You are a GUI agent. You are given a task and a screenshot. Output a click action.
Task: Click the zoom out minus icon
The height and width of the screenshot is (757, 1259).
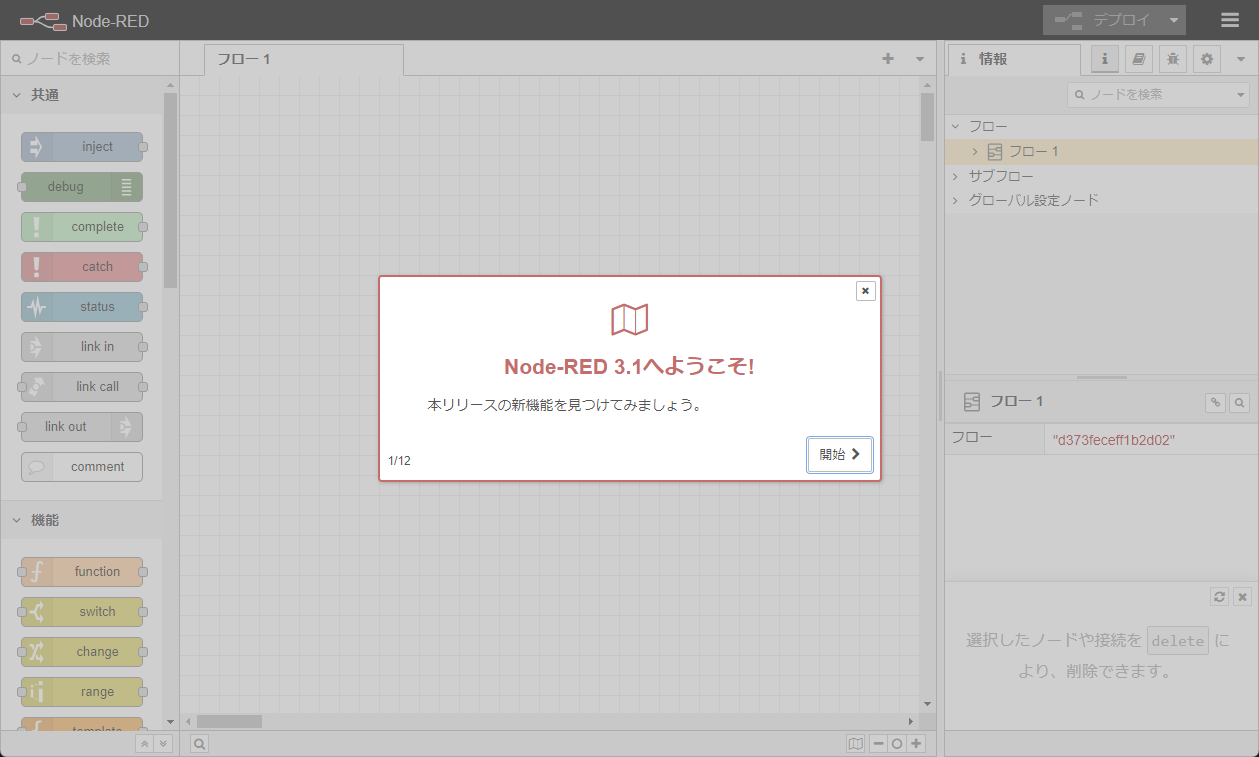(878, 744)
